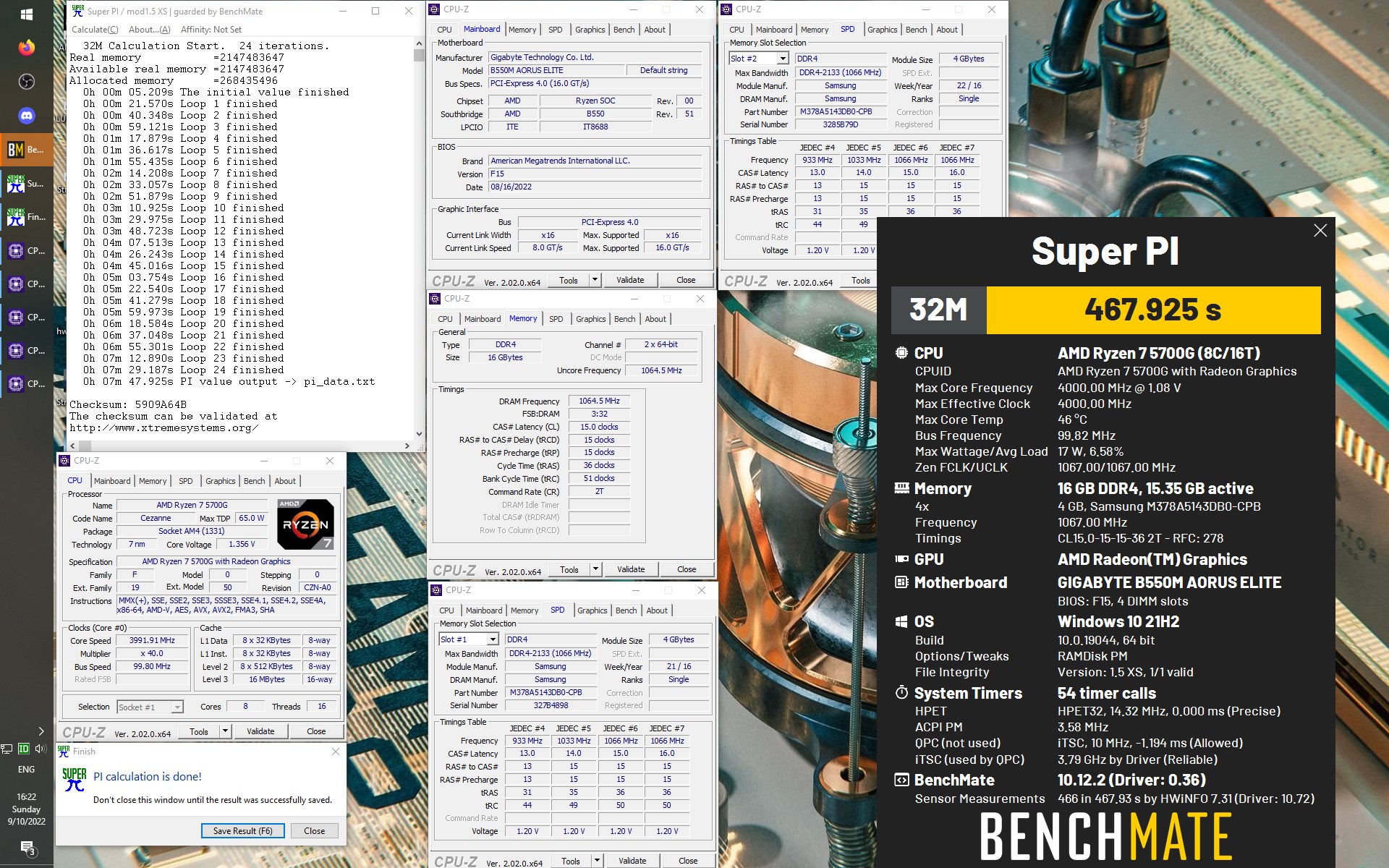Viewport: 1389px width, 868px height.
Task: Open the Socket #1 selection dropdown
Action: [177, 707]
